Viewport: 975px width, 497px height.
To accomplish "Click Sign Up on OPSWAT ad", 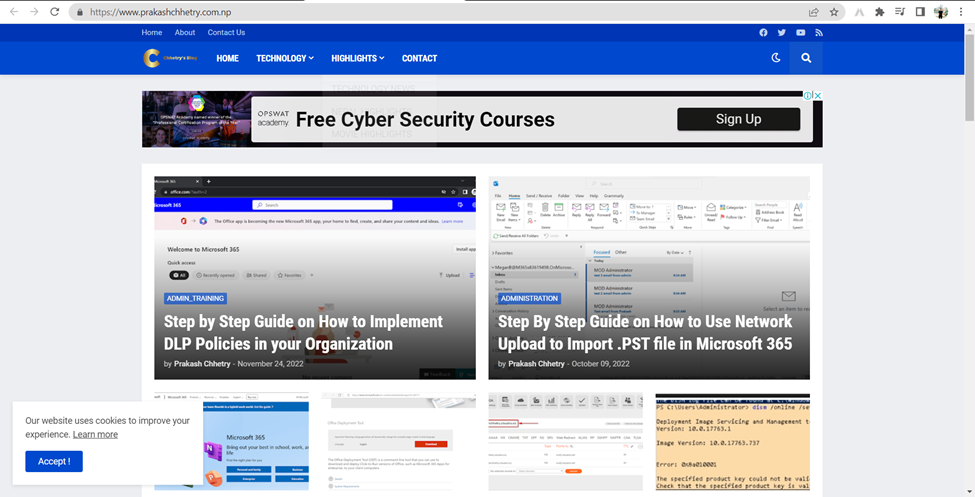I will (738, 119).
